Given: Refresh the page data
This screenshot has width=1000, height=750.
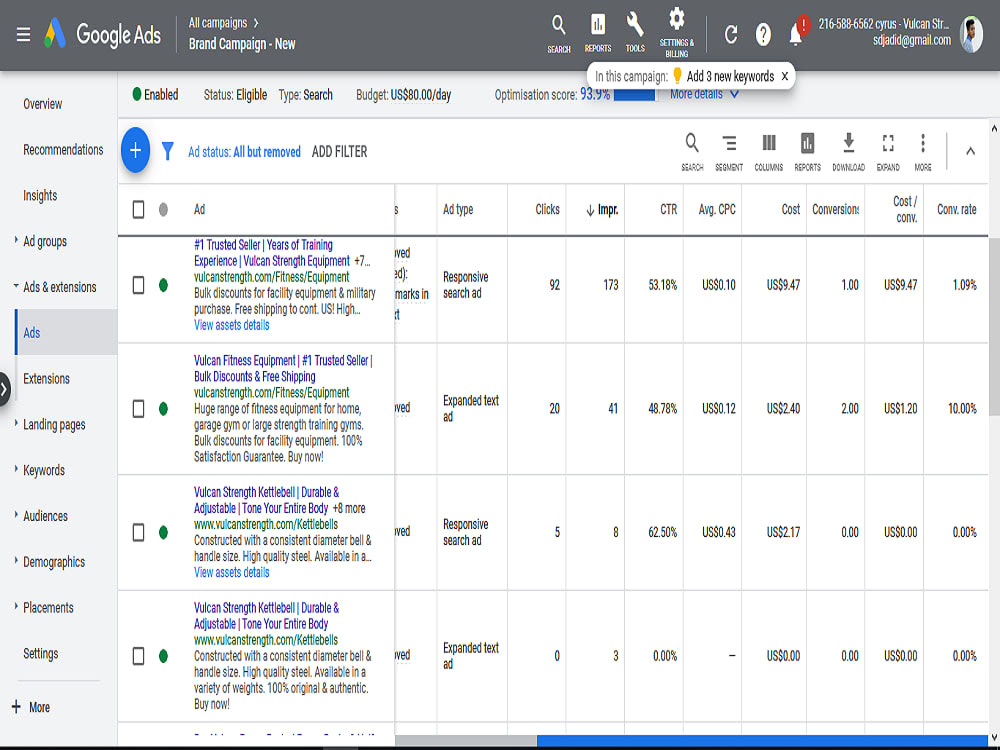Looking at the screenshot, I should tap(731, 34).
